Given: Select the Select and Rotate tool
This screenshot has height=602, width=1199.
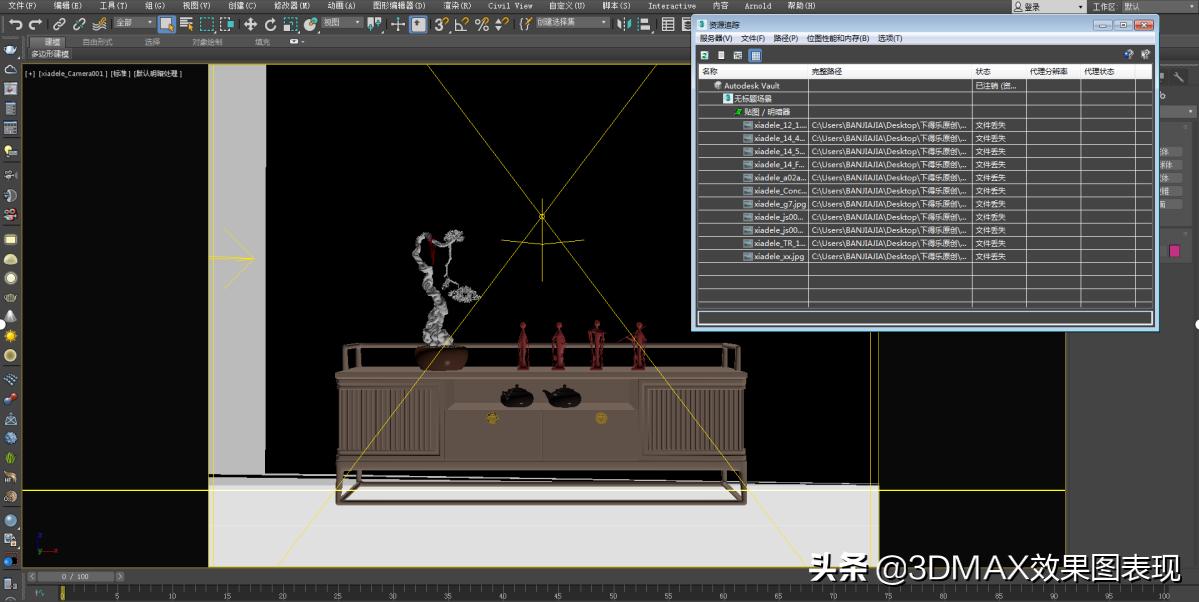Looking at the screenshot, I should pyautogui.click(x=271, y=24).
